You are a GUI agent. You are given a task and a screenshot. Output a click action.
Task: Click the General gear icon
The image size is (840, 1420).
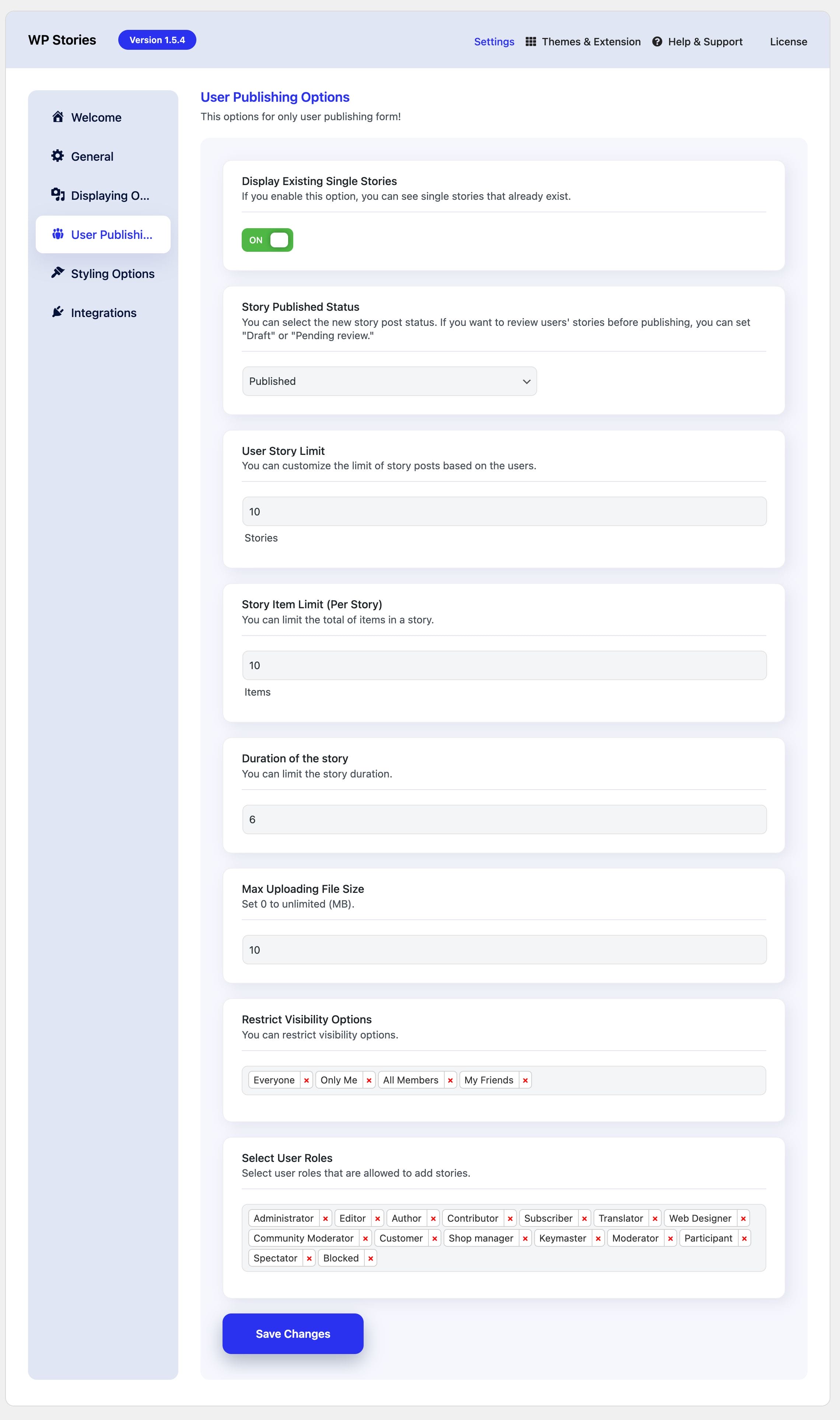tap(58, 156)
